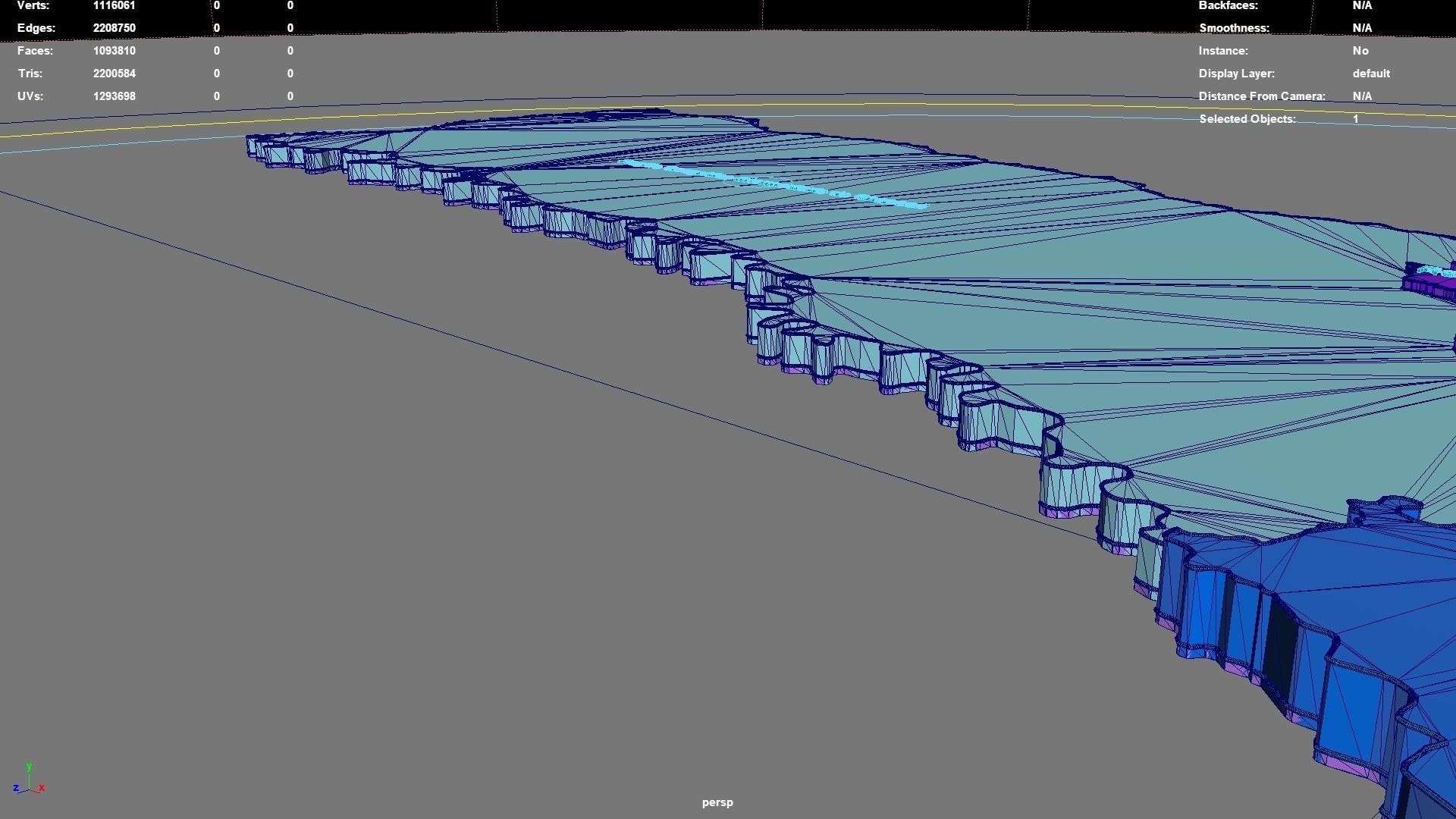This screenshot has width=1456, height=819.
Task: Click the UVs count value 1293698
Action: [114, 96]
